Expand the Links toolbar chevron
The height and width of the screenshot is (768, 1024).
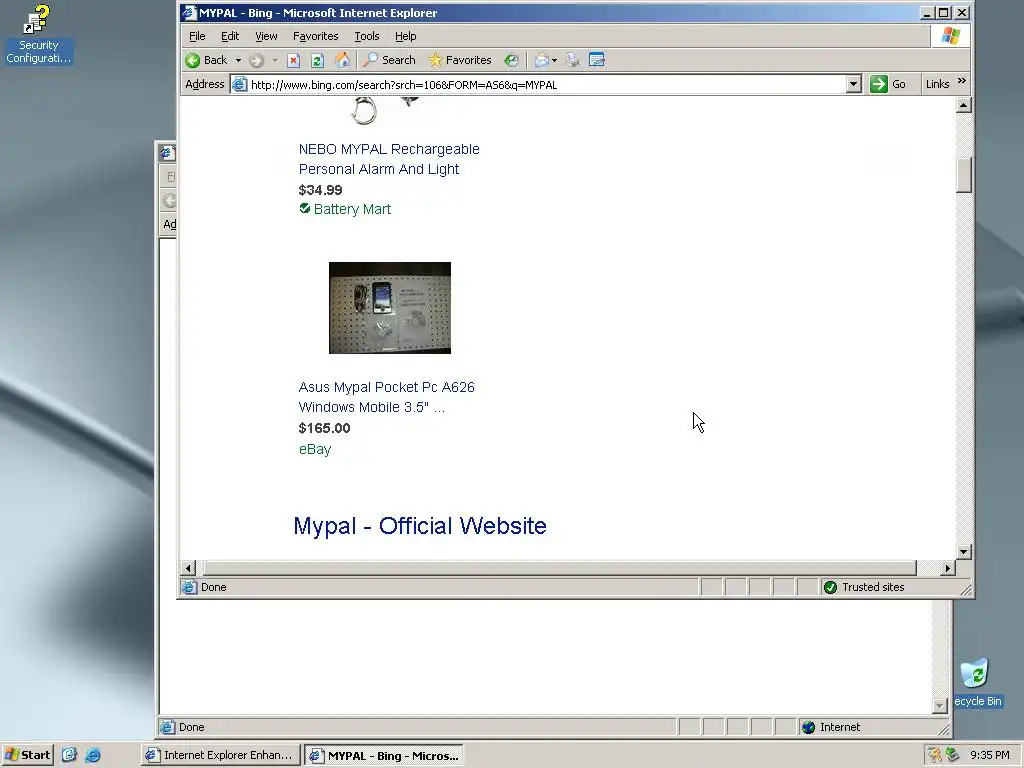[961, 81]
